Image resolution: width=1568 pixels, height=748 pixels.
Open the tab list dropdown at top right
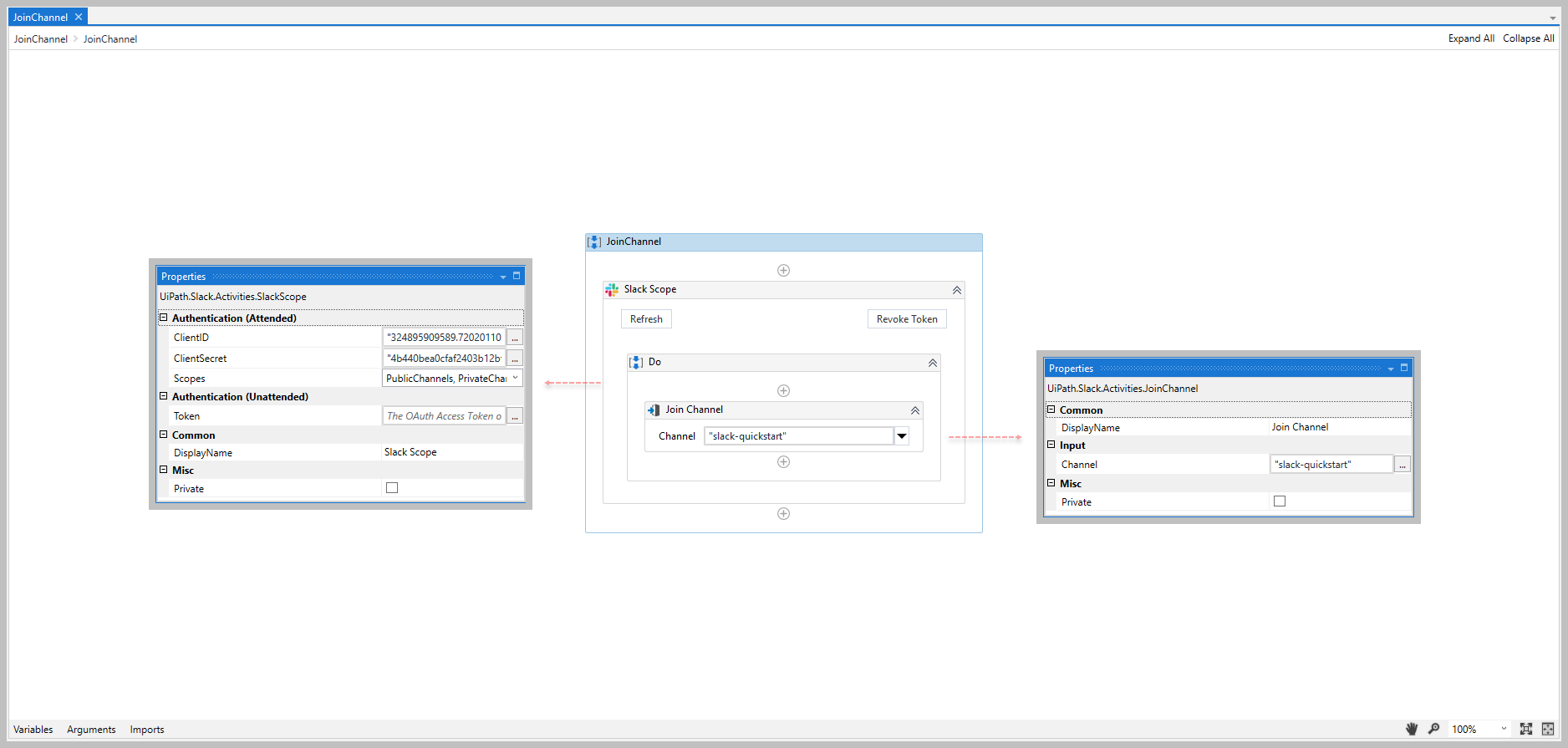pos(1553,18)
